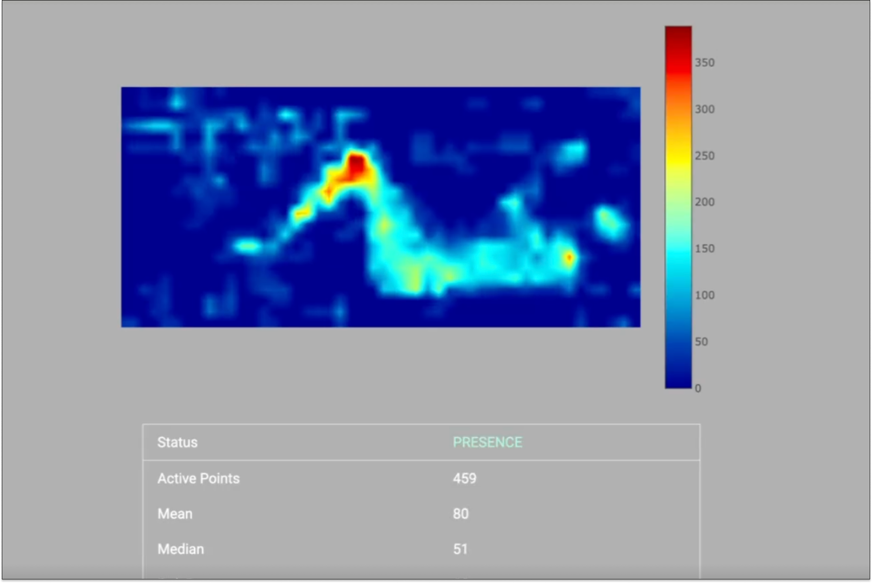Click the Status row label

[x=177, y=442]
